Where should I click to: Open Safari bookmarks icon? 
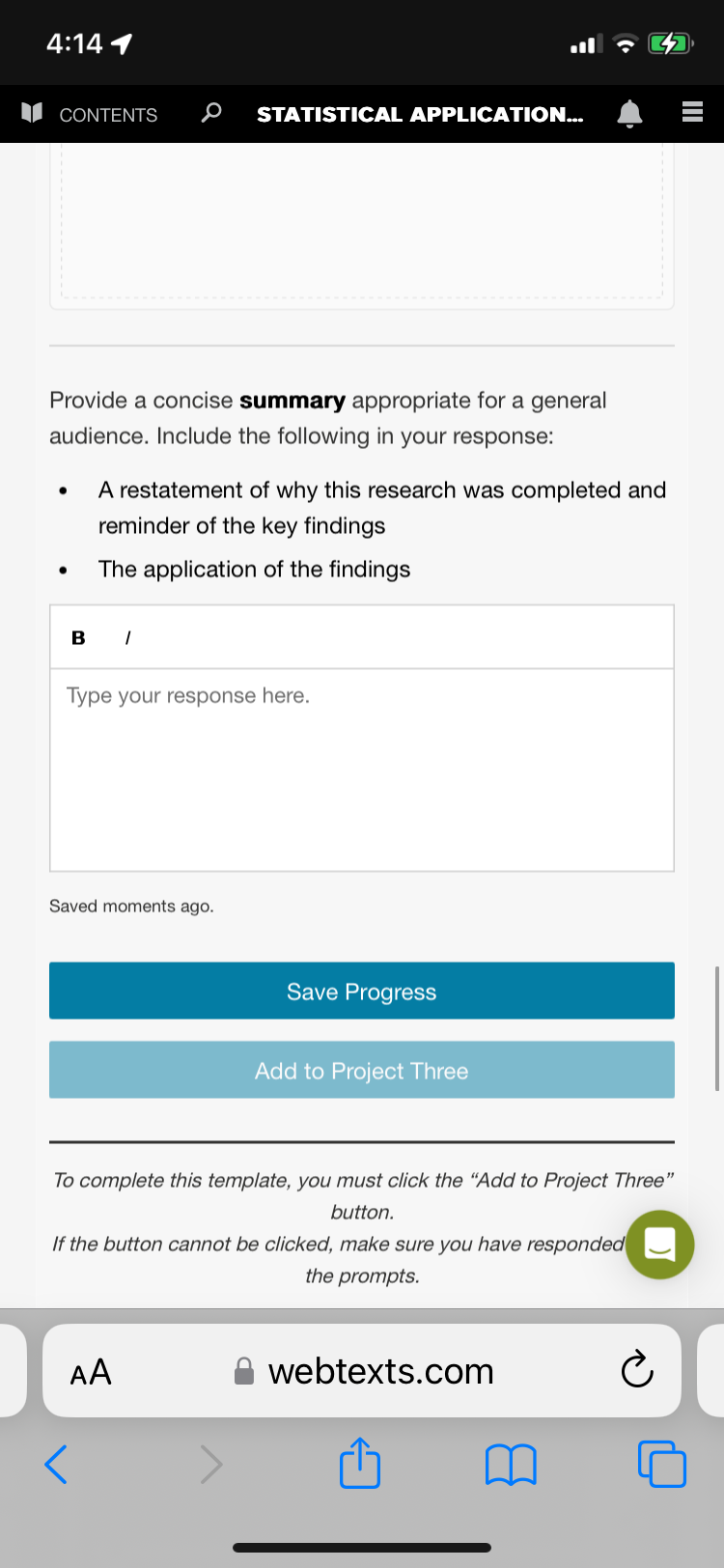511,1464
